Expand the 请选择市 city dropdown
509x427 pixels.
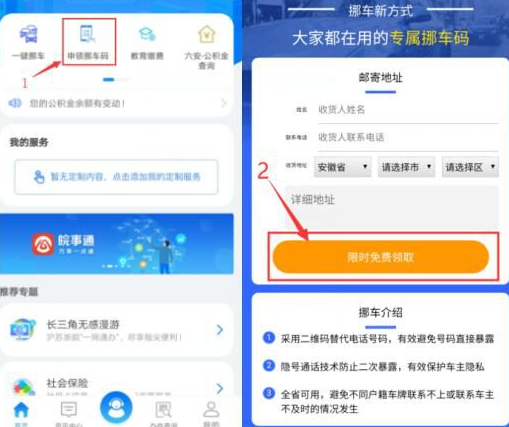(x=406, y=167)
